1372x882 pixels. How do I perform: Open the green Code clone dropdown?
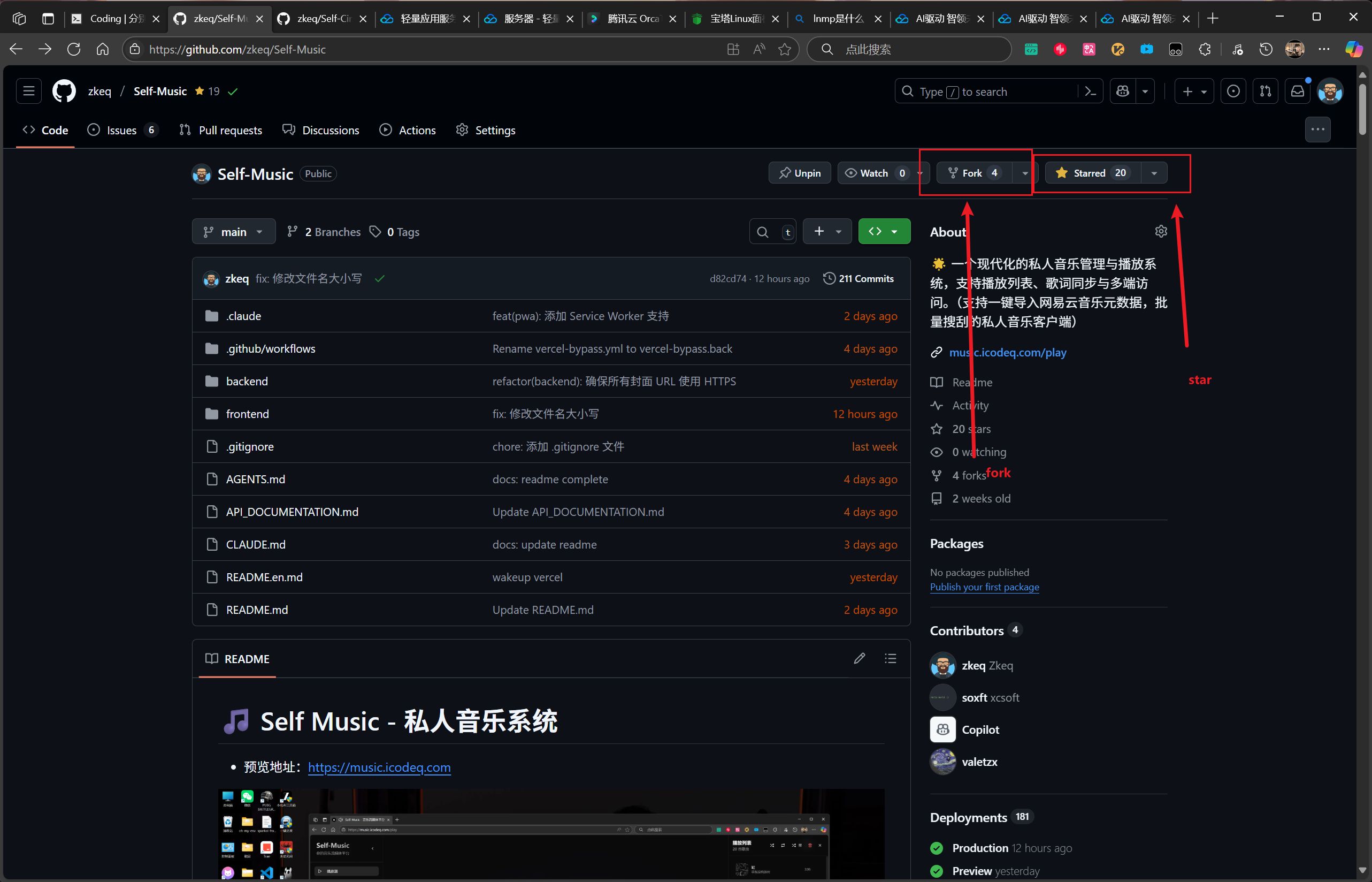[884, 231]
